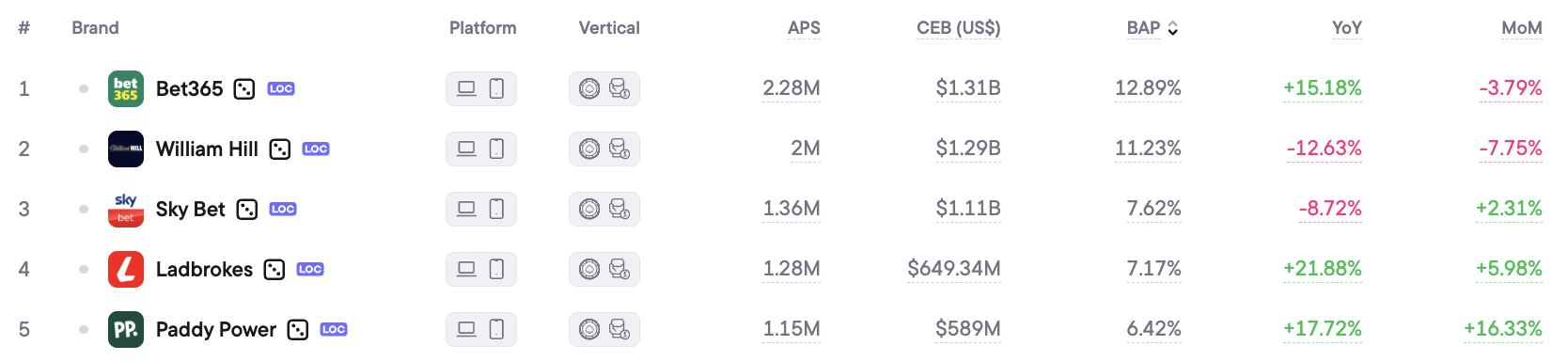This screenshot has width=1568, height=361.
Task: Click the desktop platform icon in Bet365 row
Action: click(x=466, y=88)
